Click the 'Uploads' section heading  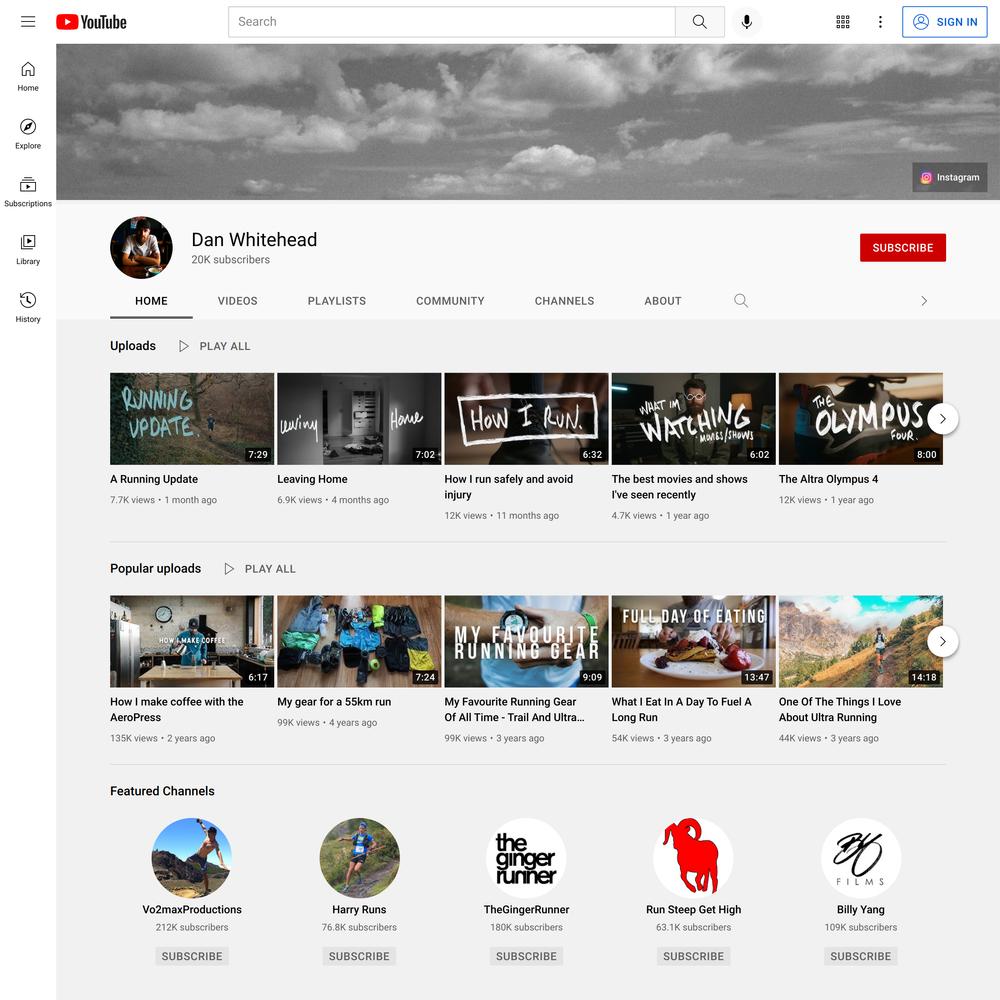[133, 346]
